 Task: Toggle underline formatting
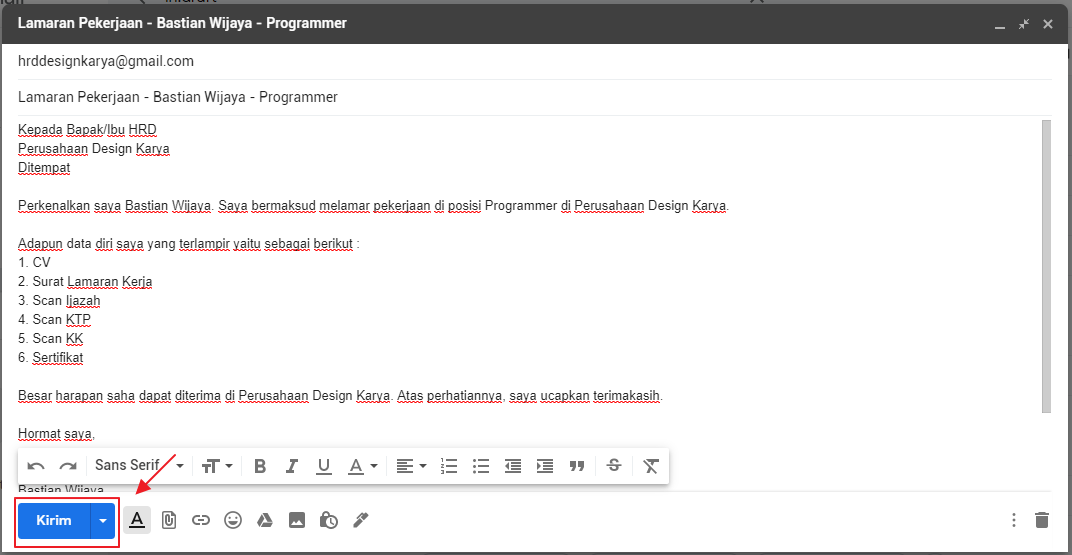(x=323, y=466)
